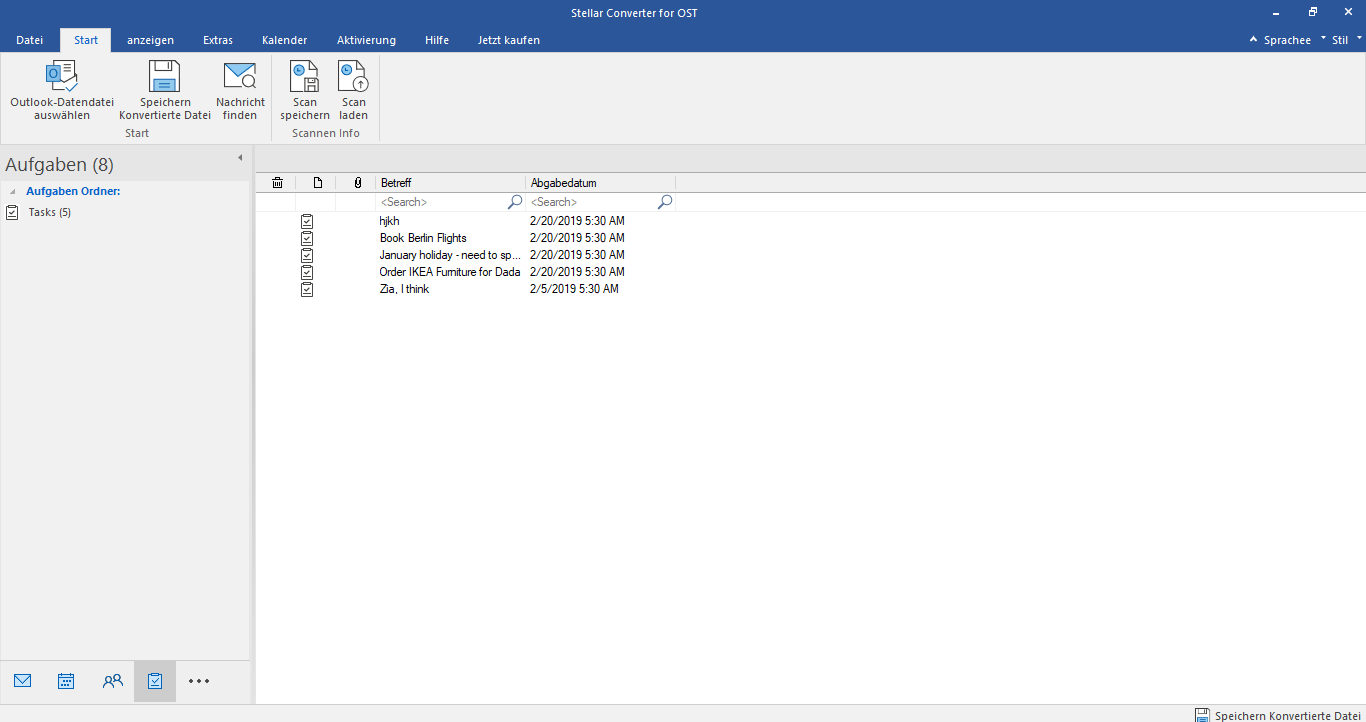Click the Betreff search field
1366x722 pixels.
coord(442,202)
